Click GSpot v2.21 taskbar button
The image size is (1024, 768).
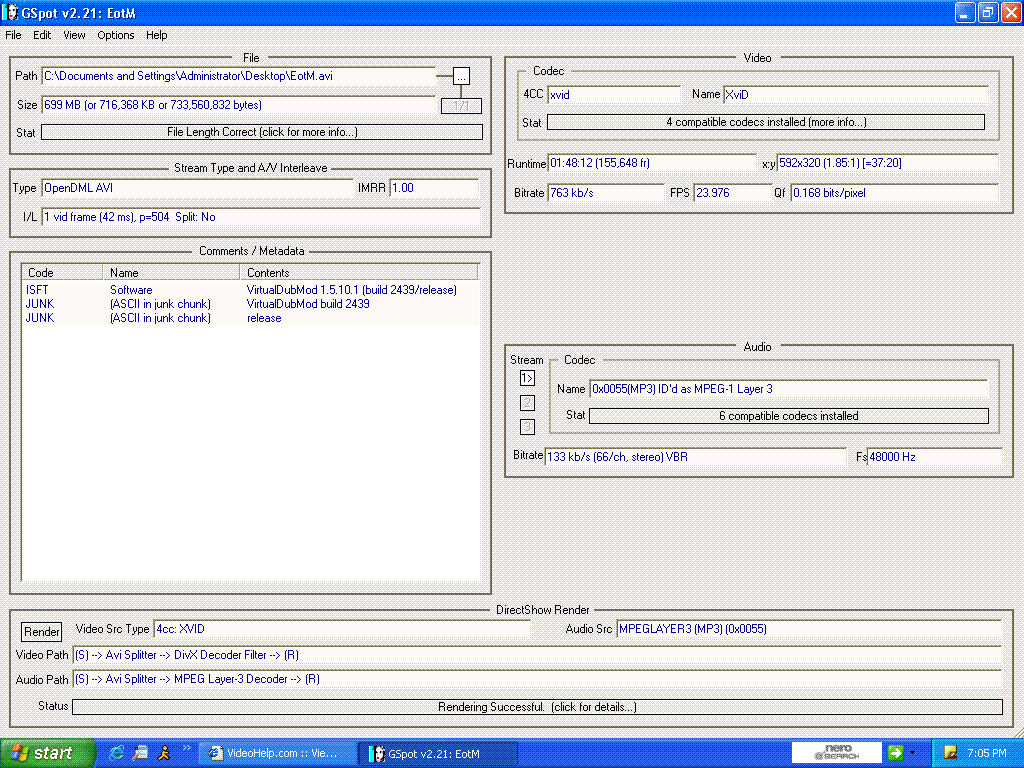(439, 754)
